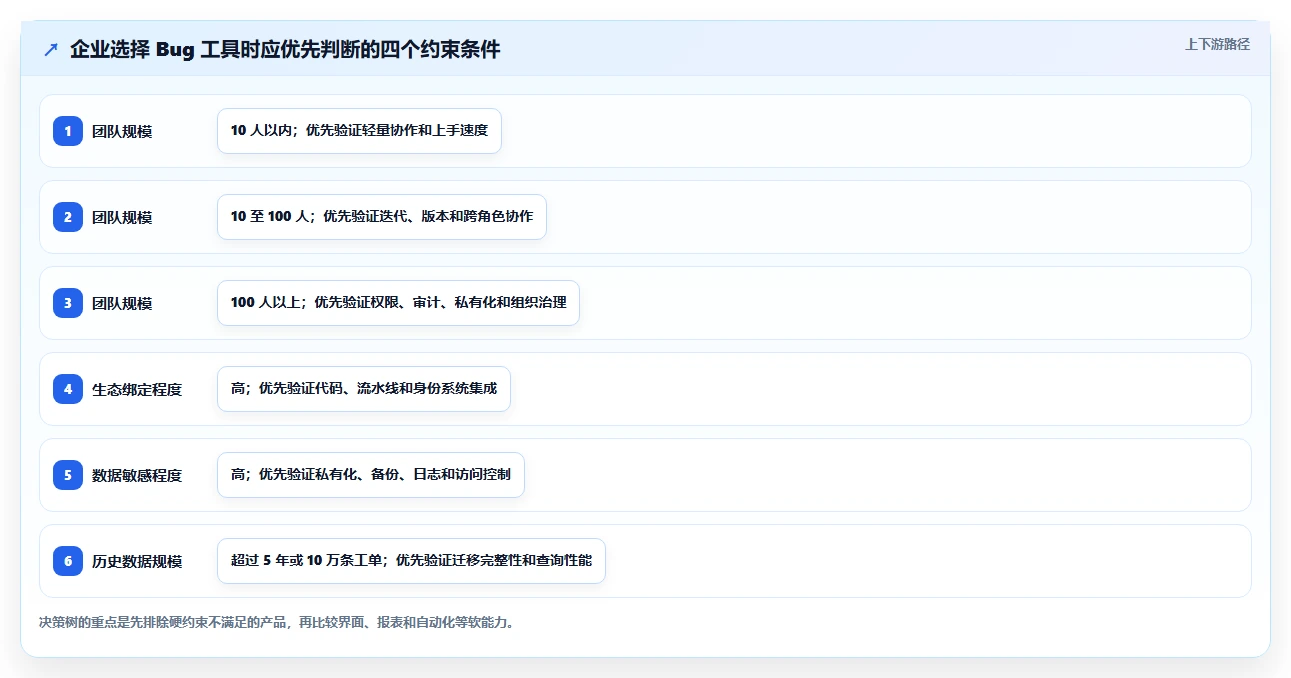Click the title 企业选择 Bug 工具时应优先判断的四个约束条件

pyautogui.click(x=285, y=49)
